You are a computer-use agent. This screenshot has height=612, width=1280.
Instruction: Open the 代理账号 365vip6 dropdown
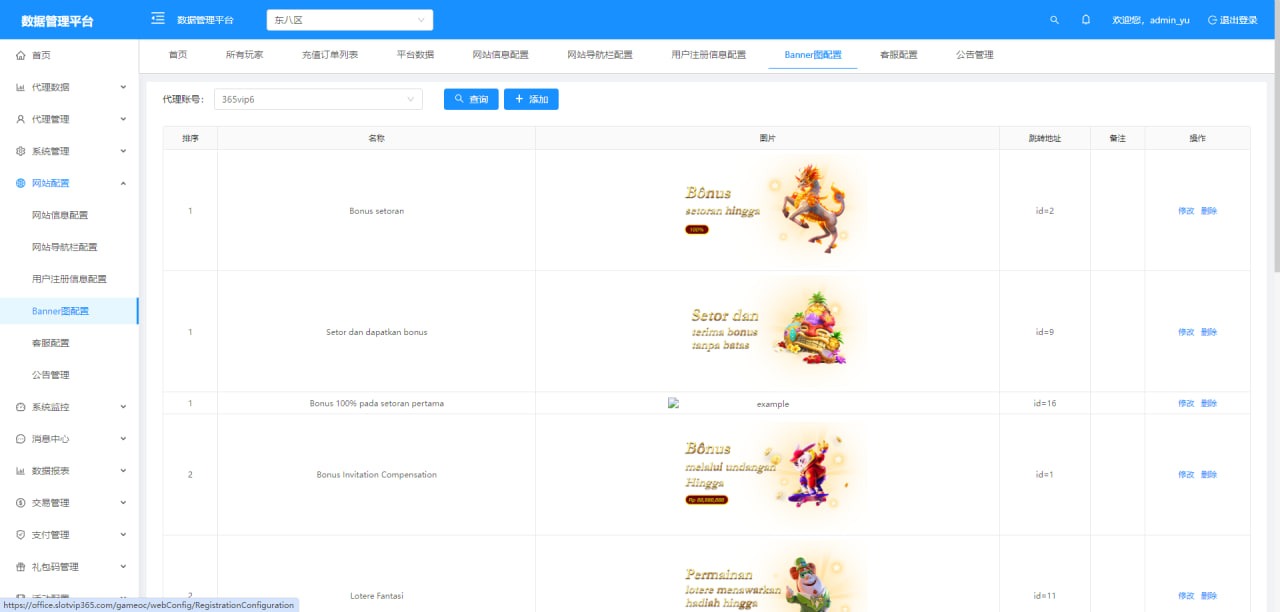tap(319, 99)
